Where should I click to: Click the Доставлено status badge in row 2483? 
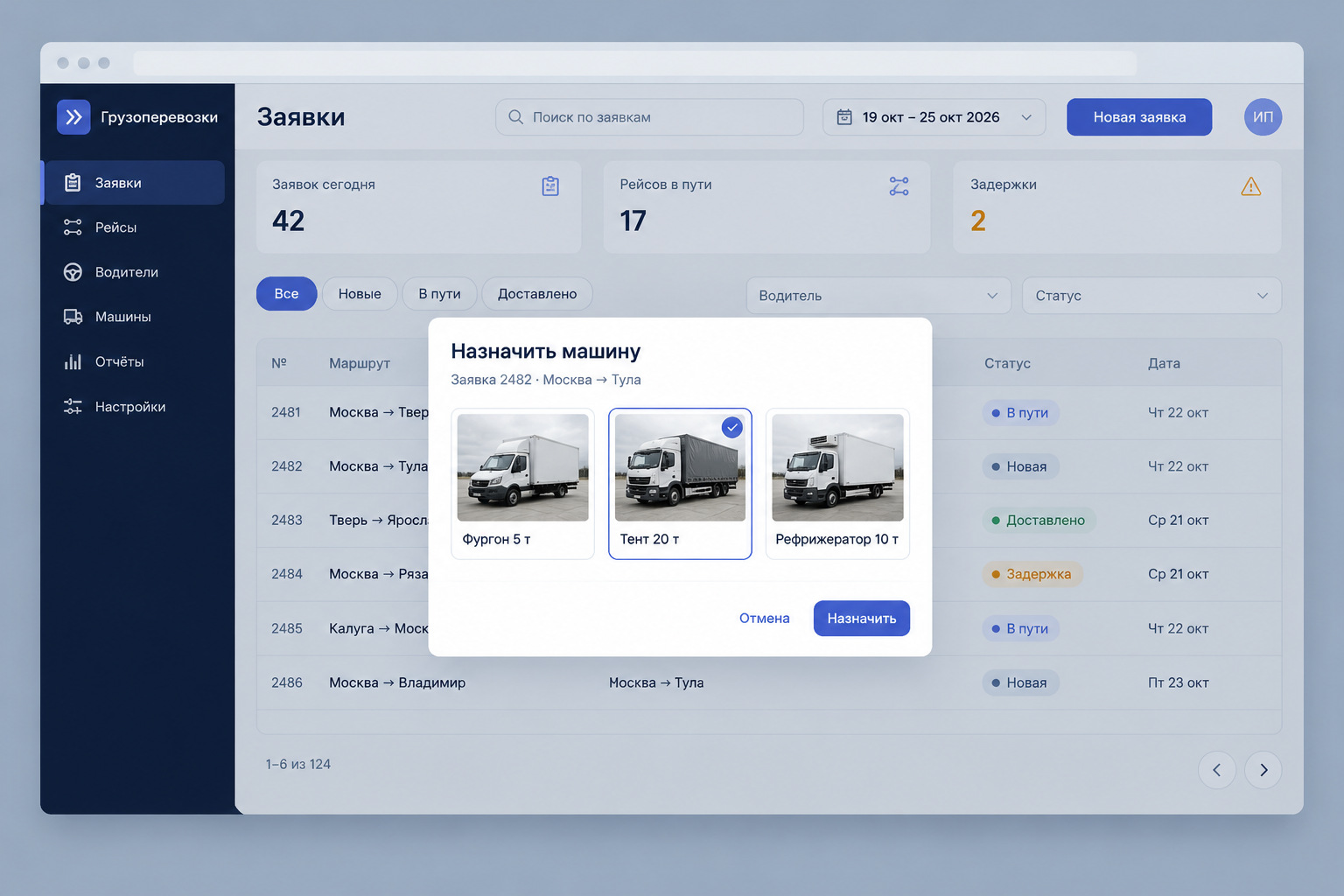coord(1039,520)
